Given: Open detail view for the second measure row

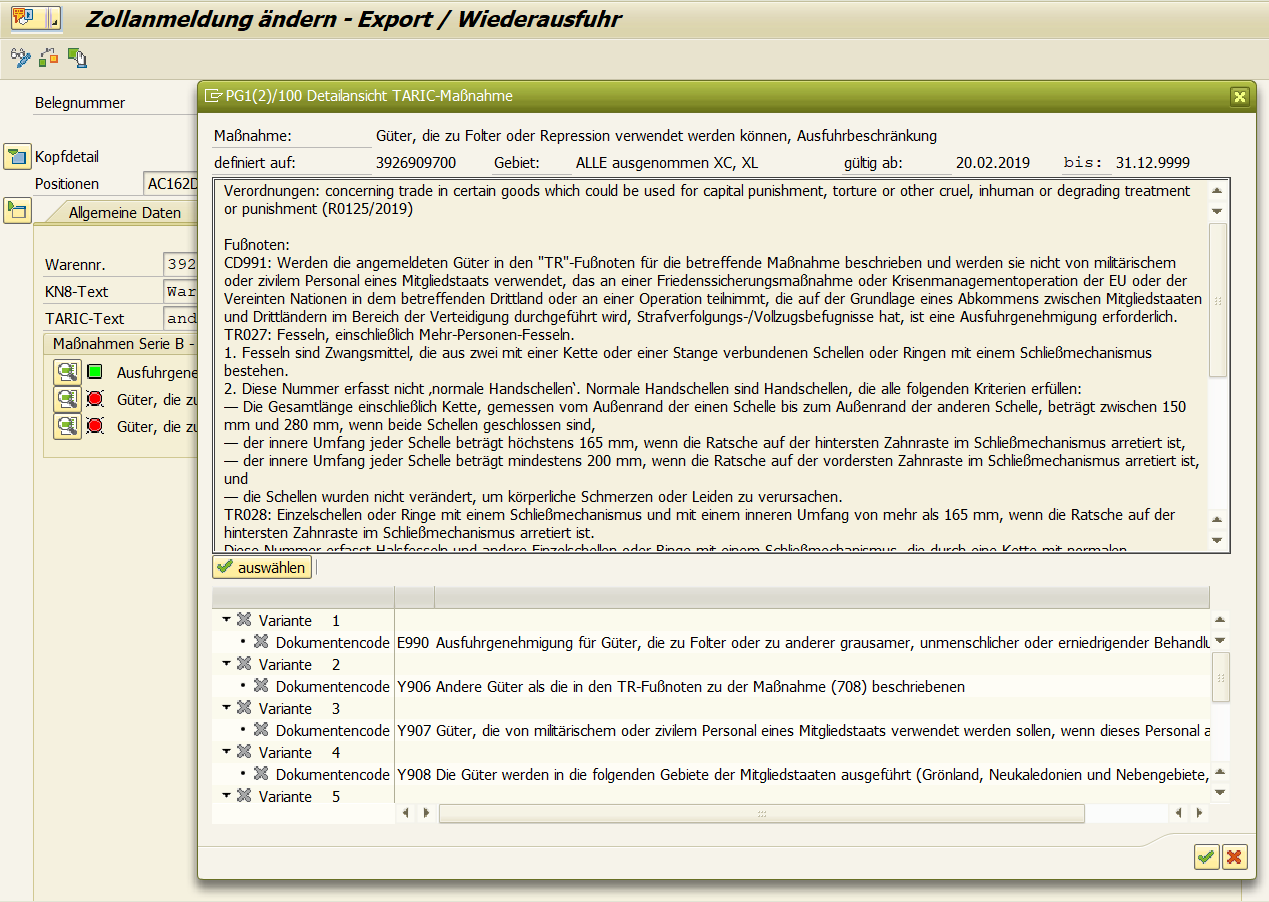Looking at the screenshot, I should click(67, 399).
